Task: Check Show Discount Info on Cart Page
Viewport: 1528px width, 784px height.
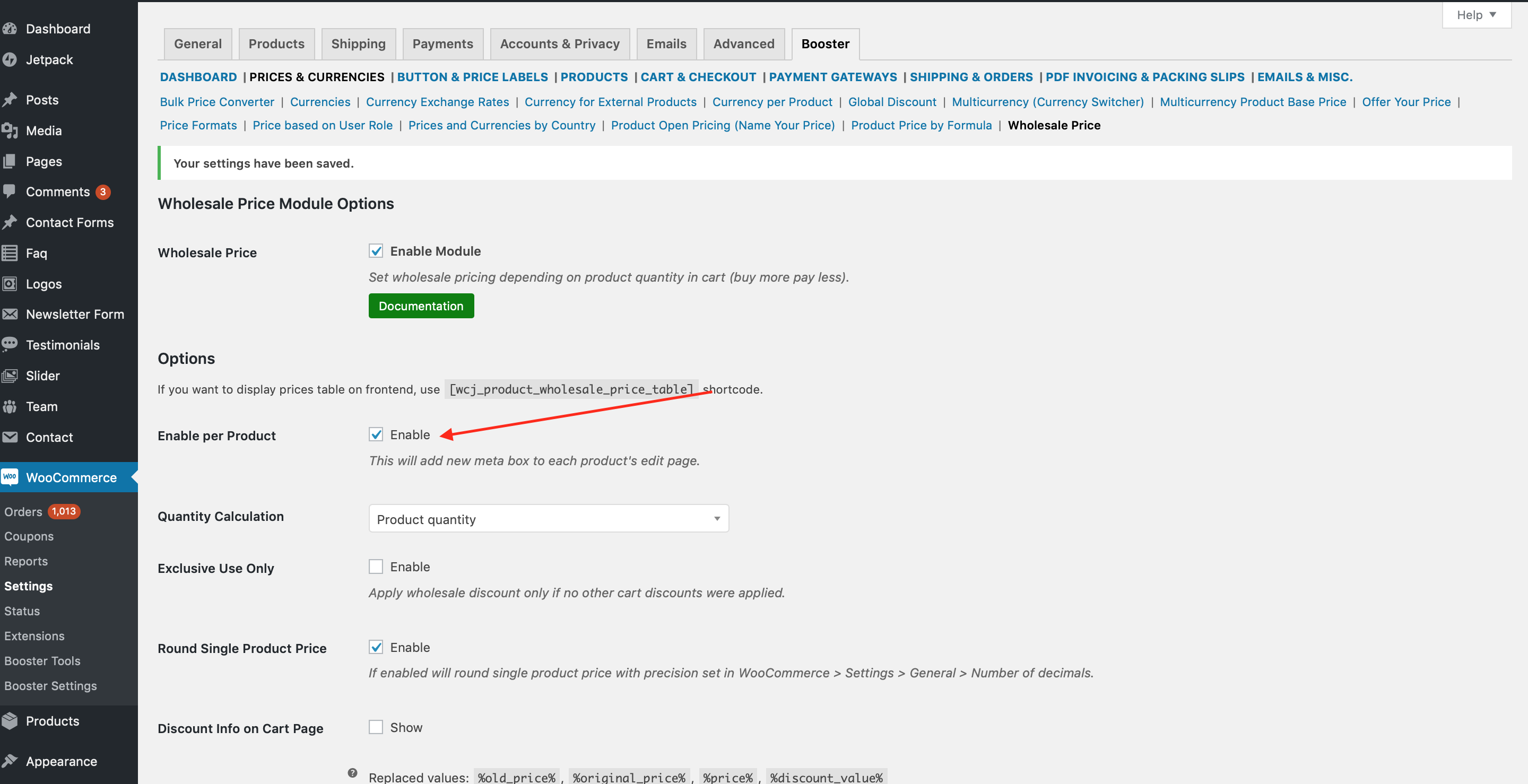Action: (x=376, y=727)
